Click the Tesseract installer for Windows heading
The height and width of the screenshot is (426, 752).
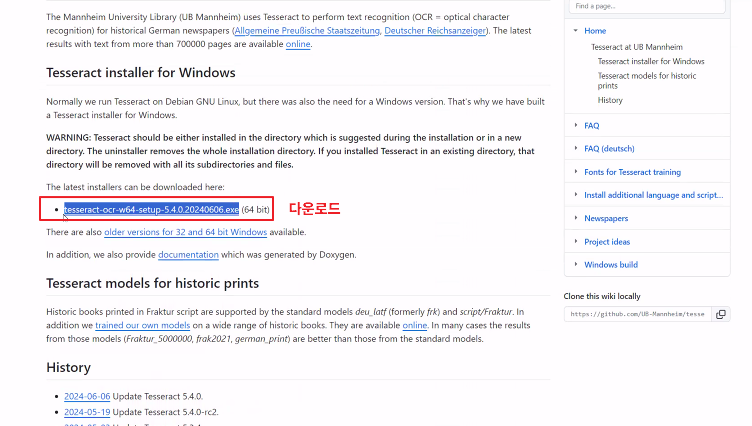[141, 72]
